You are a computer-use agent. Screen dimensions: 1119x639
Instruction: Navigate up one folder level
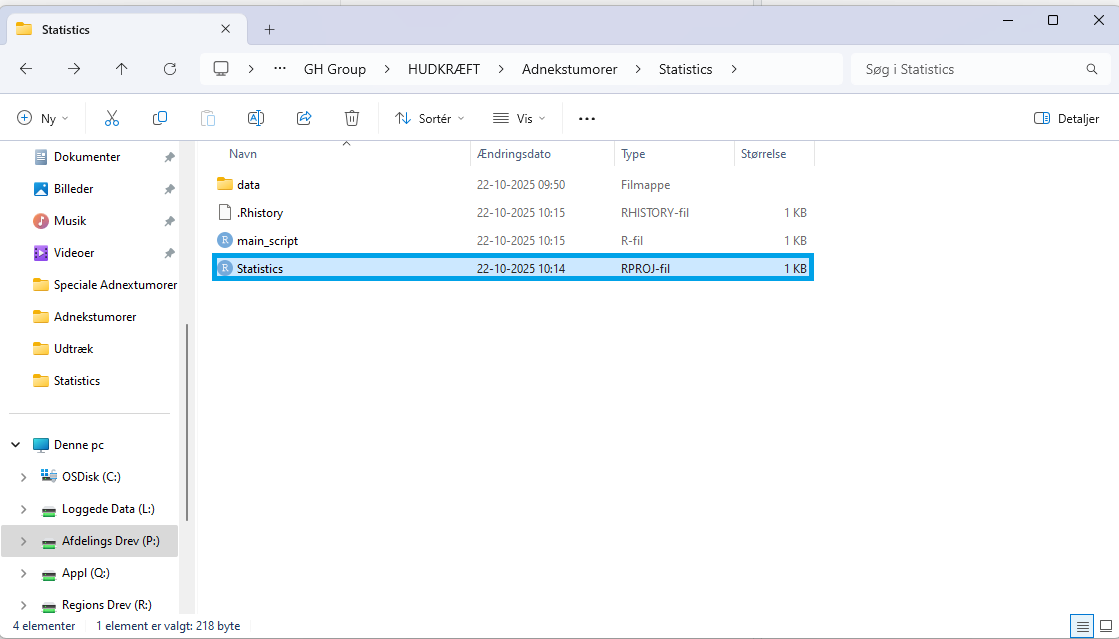[122, 69]
